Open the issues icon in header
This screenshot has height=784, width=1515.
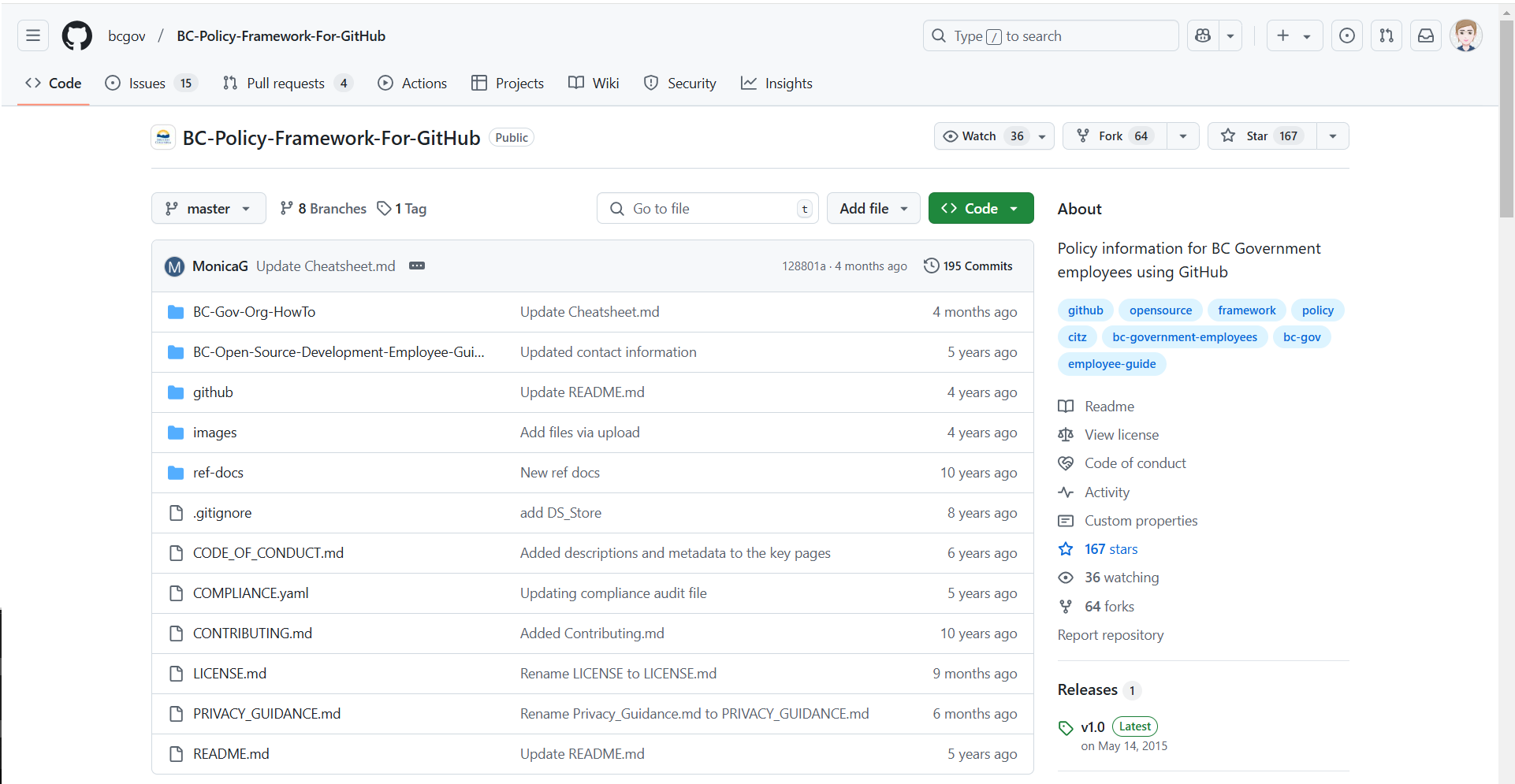1347,35
